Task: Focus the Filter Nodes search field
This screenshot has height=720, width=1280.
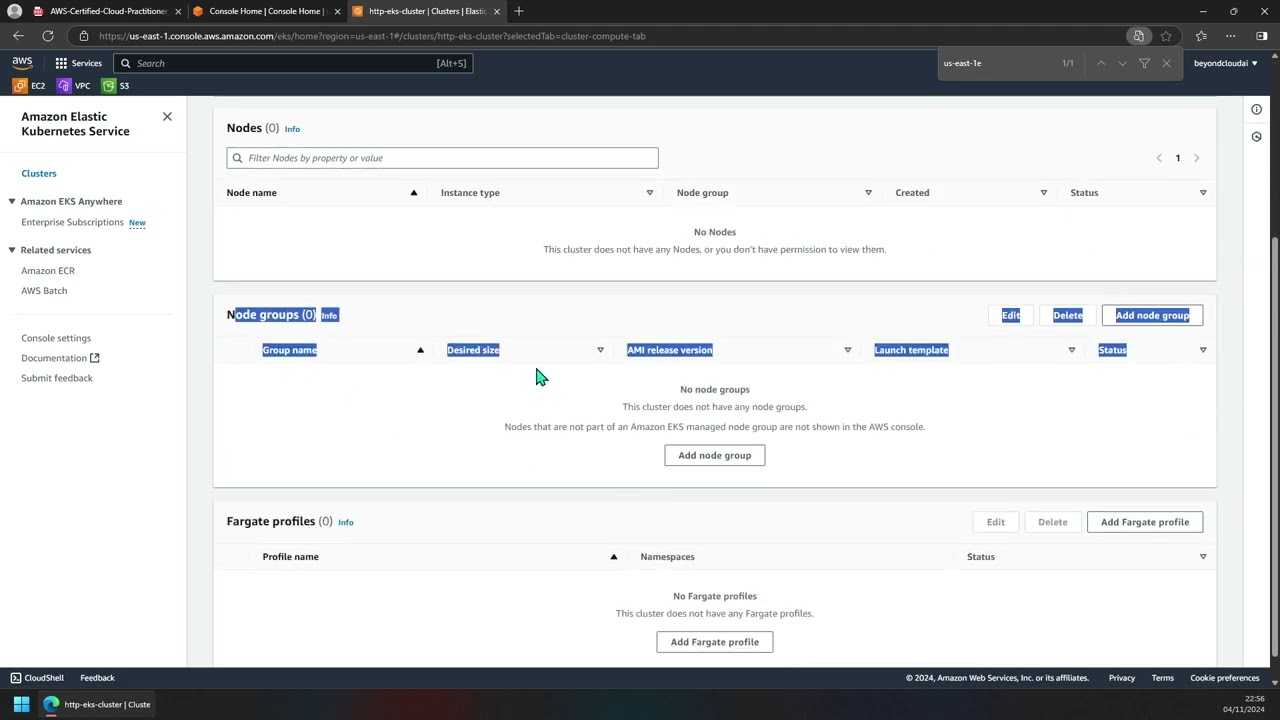Action: [x=442, y=158]
